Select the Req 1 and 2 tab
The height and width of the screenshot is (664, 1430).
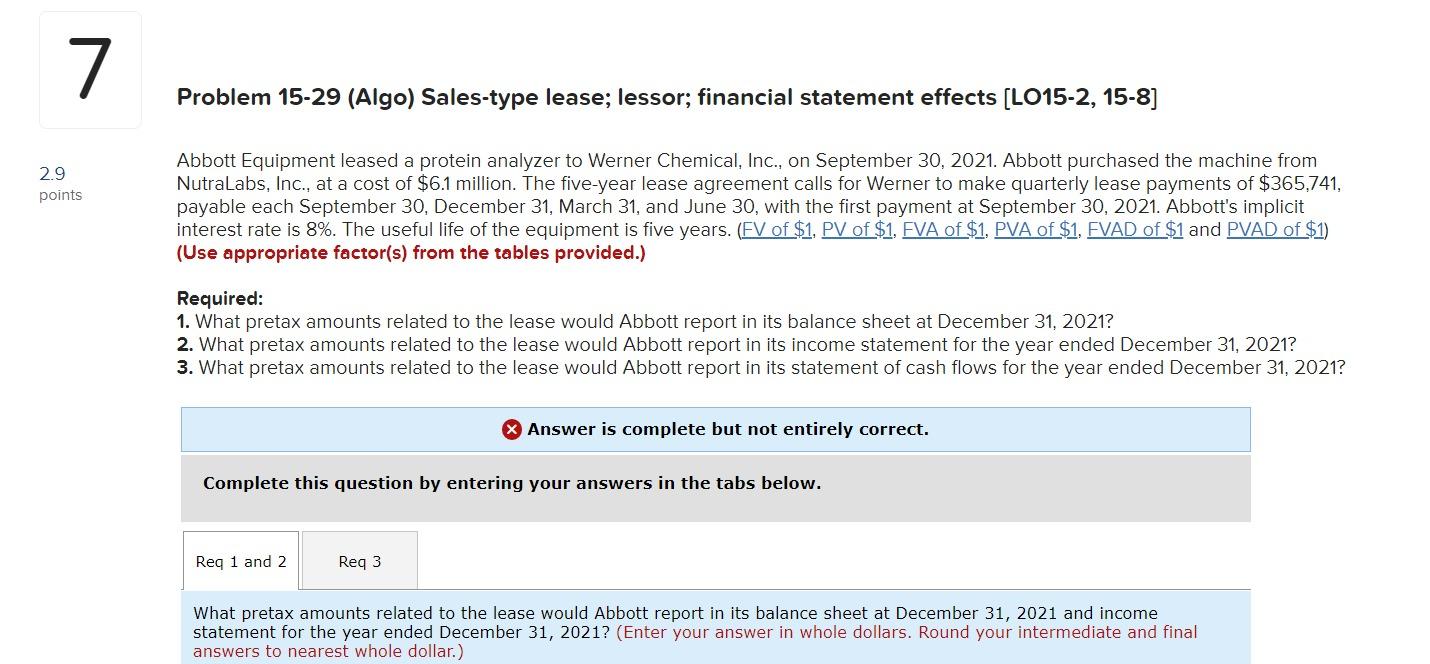240,561
